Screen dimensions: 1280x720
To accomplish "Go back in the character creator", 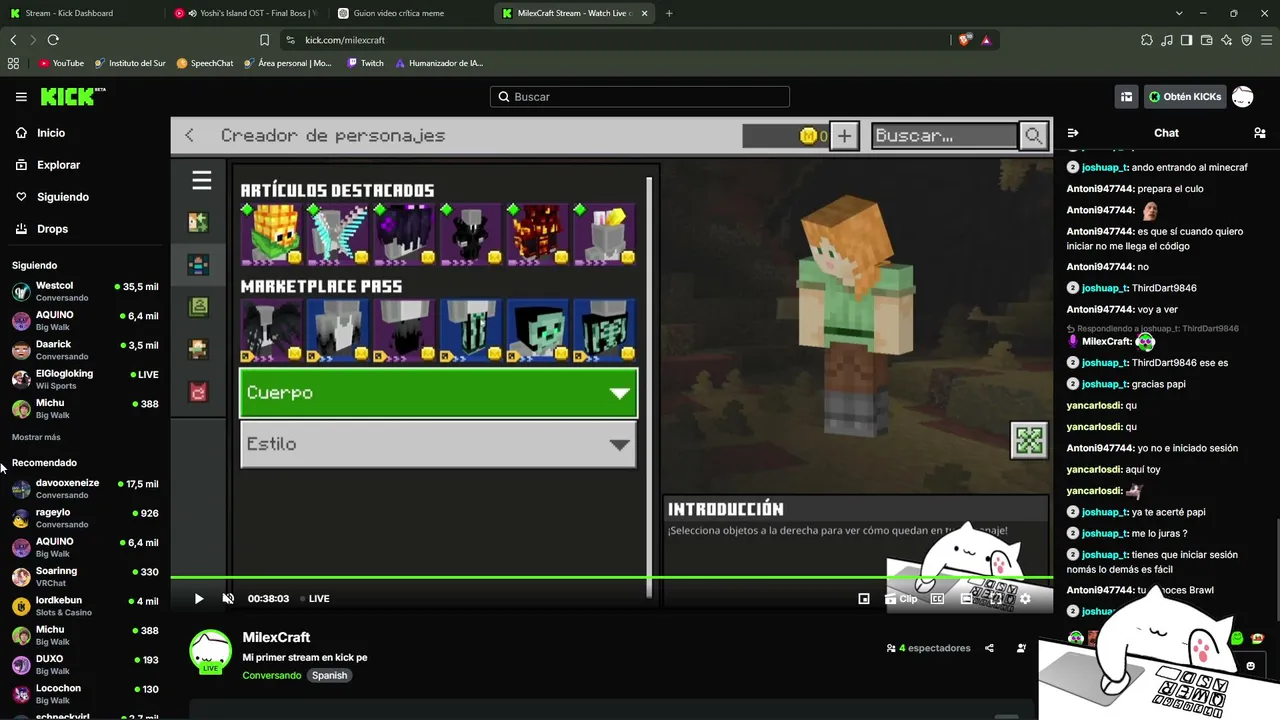I will pyautogui.click(x=189, y=136).
